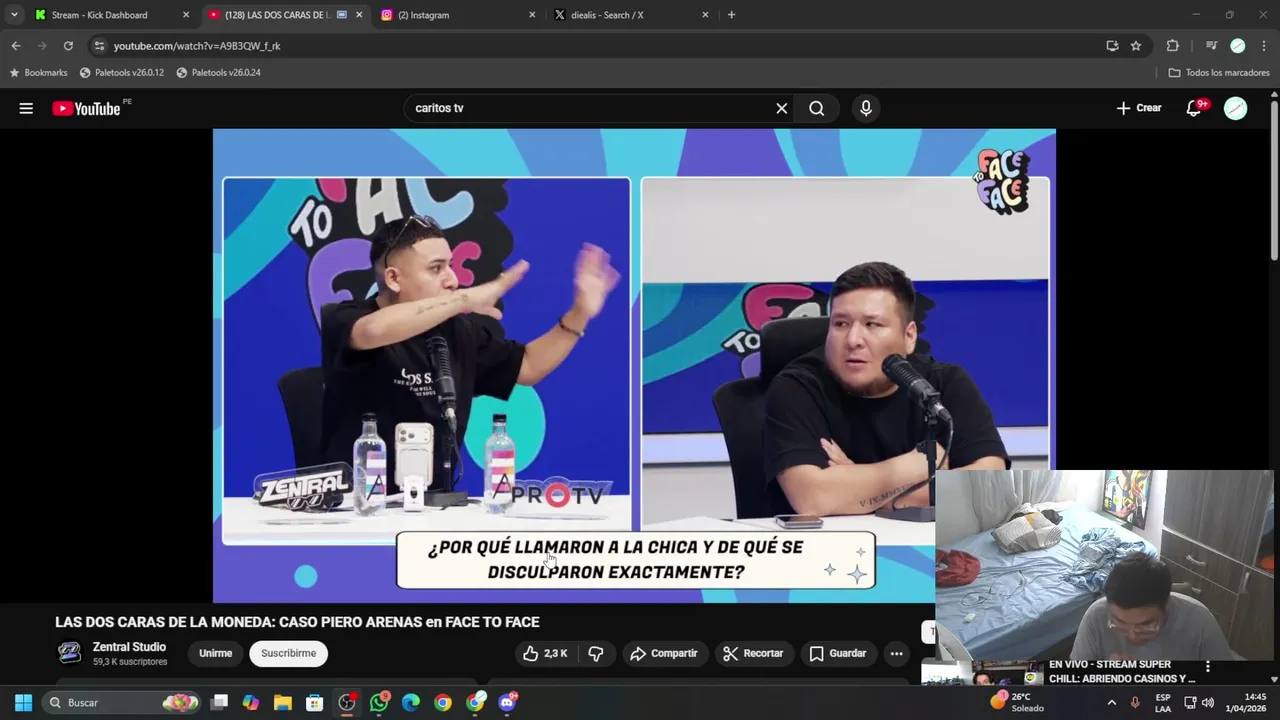Open Copilot from the taskbar
The height and width of the screenshot is (720, 1280).
tap(251, 703)
